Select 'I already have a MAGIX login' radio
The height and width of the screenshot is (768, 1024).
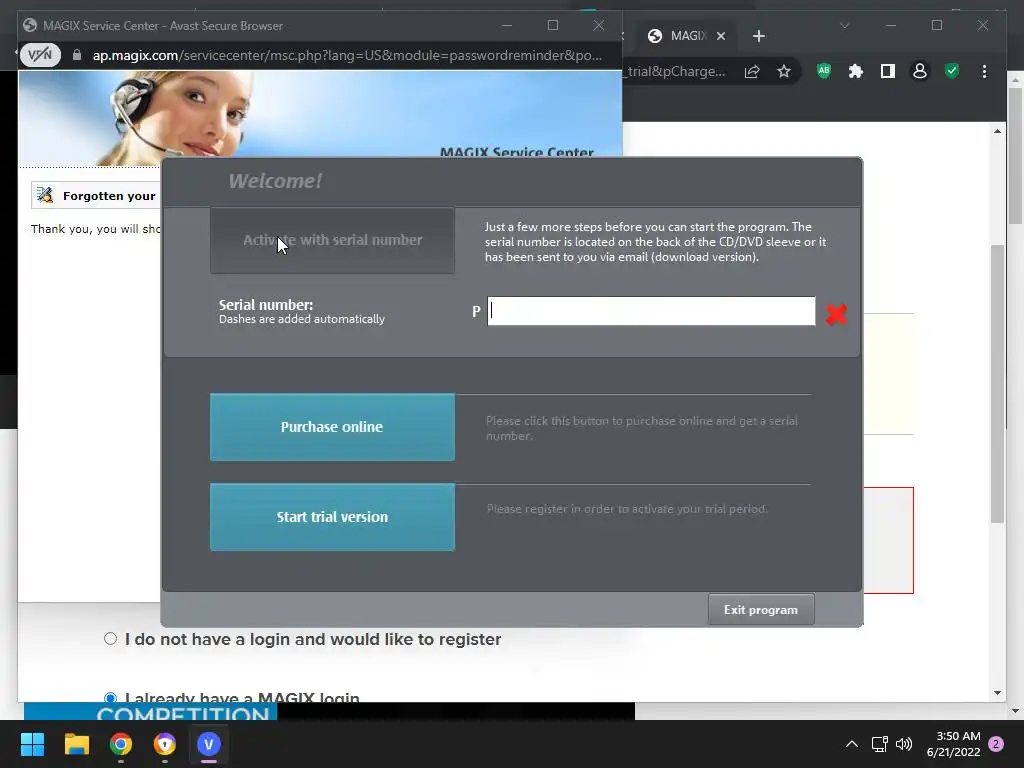pyautogui.click(x=110, y=698)
